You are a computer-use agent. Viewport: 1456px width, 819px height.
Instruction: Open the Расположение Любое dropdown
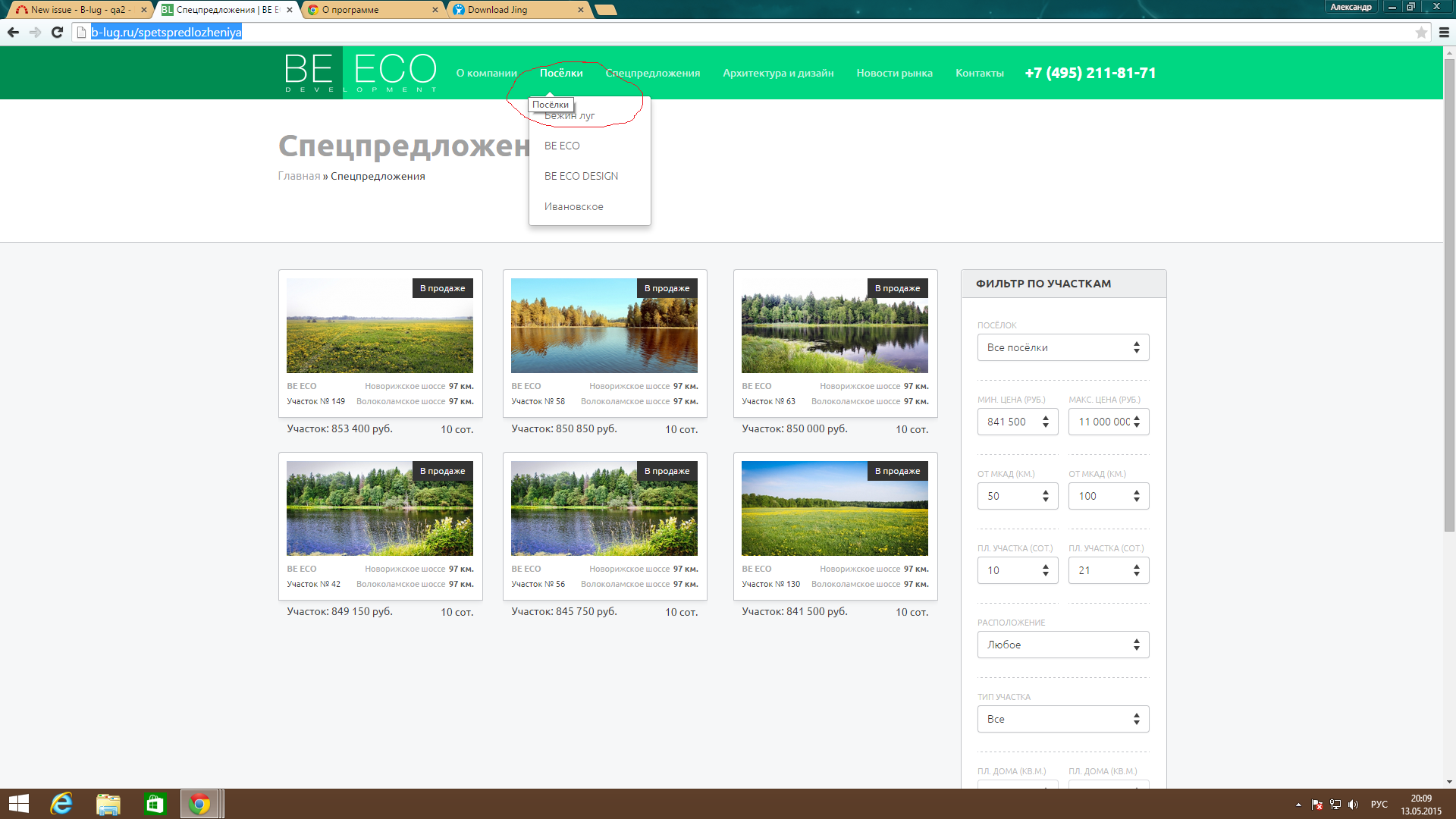1062,645
